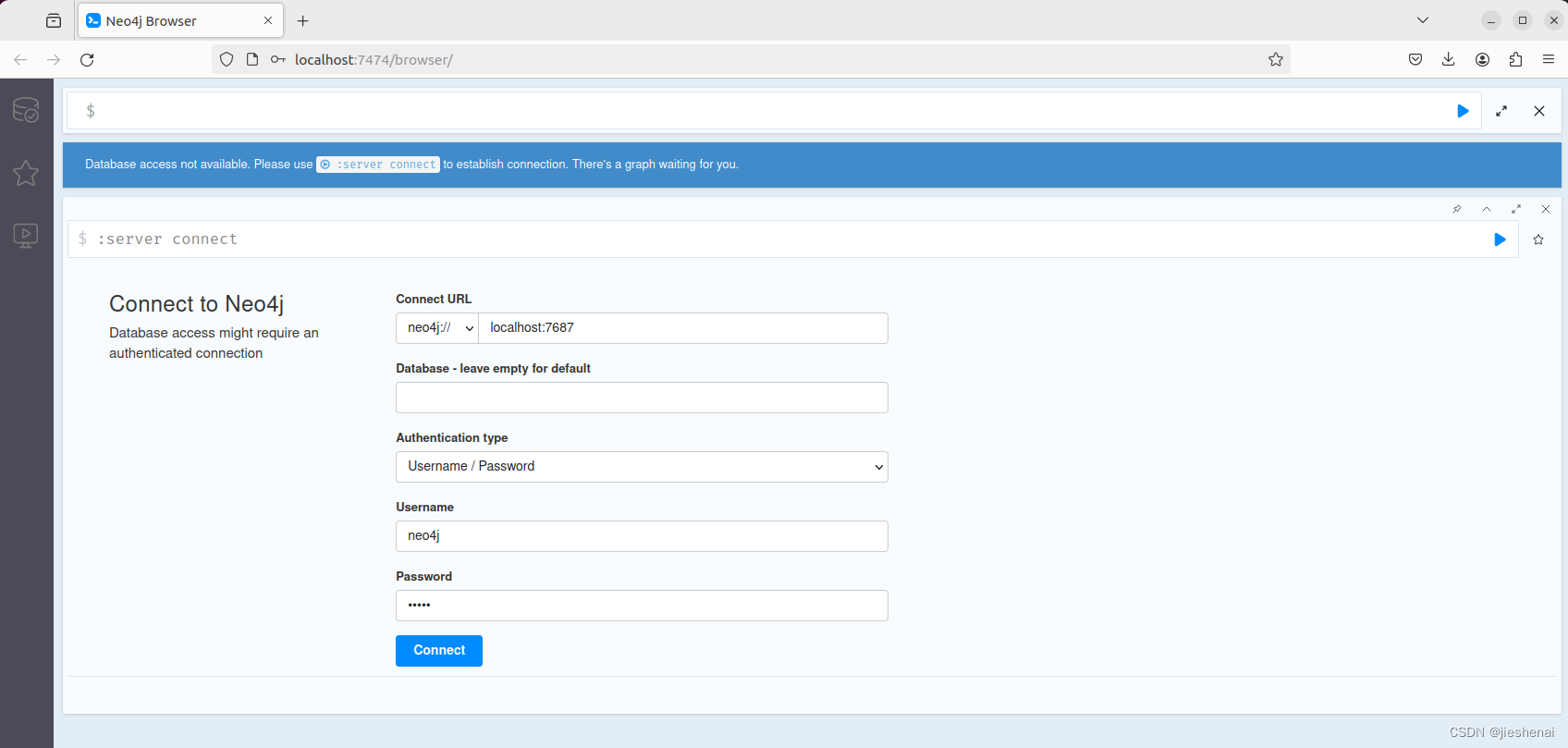Image resolution: width=1568 pixels, height=748 pixels.
Task: Bookmark this page with star icon
Action: pos(1276,59)
